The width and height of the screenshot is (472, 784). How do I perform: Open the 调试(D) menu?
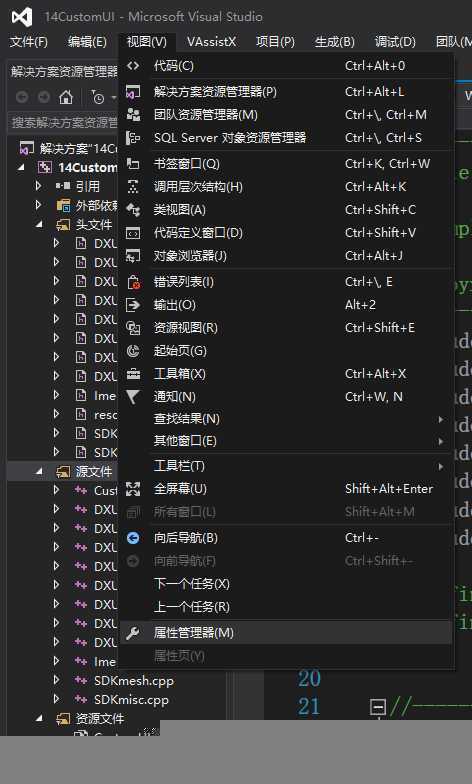(396, 42)
